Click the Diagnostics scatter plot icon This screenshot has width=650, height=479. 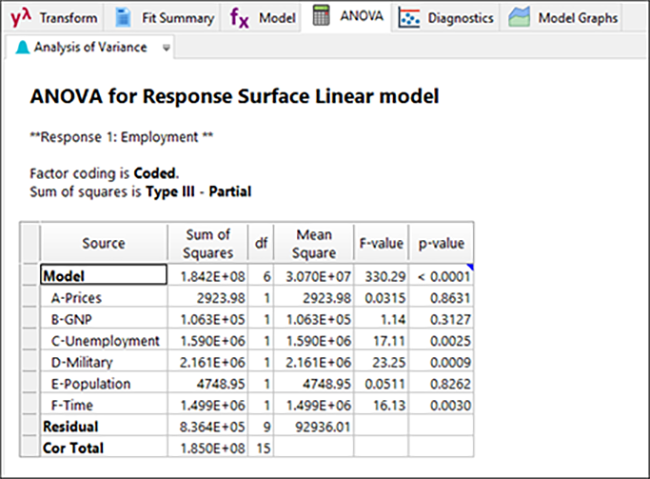tap(408, 18)
